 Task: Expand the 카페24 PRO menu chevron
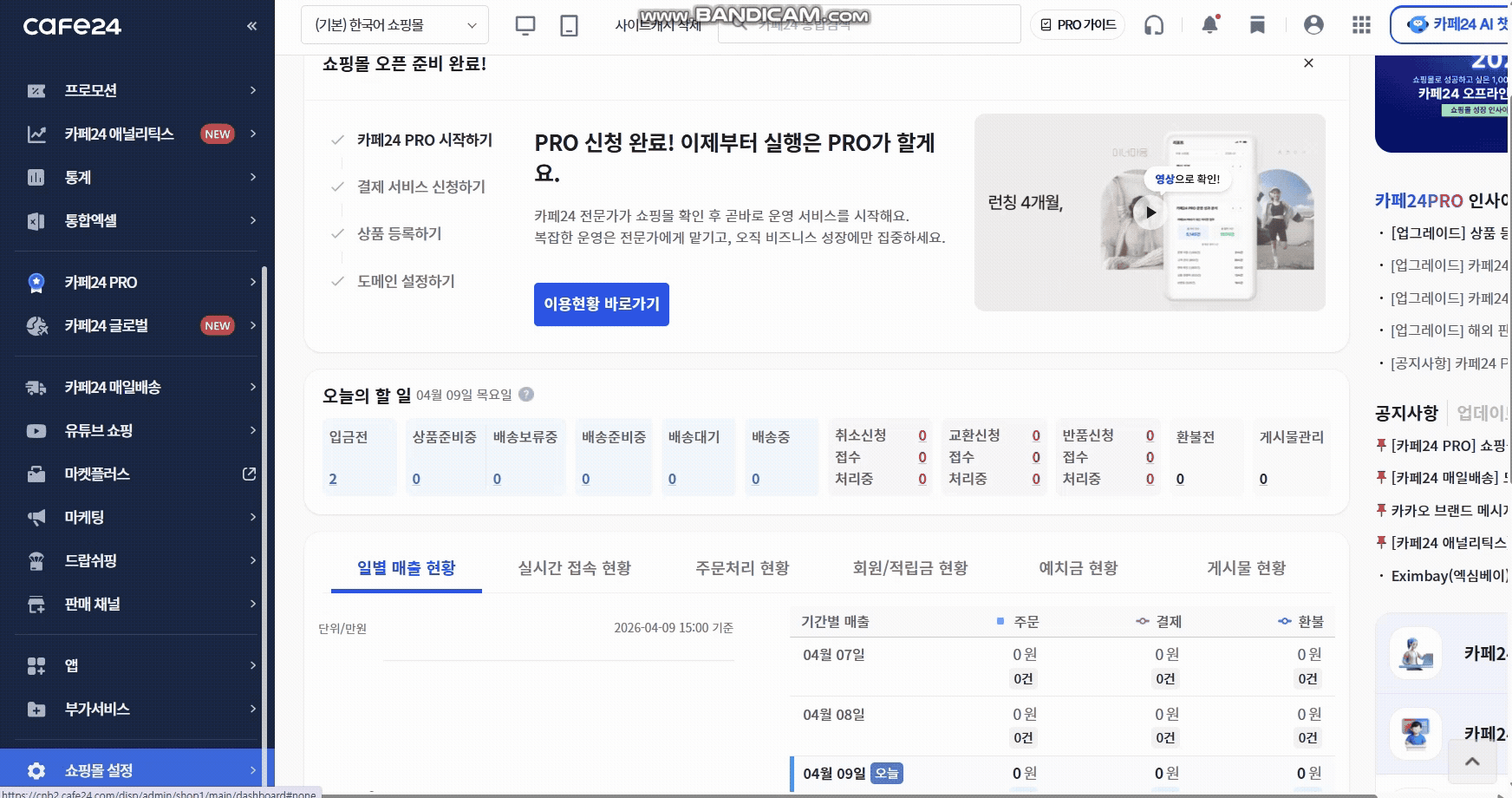pos(253,282)
